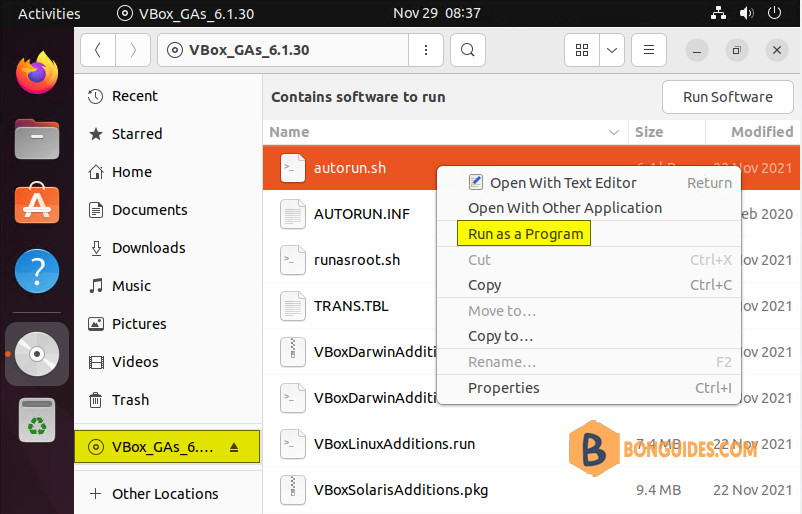Screen dimensions: 802x514
Task: Click Rename… in context menu
Action: (x=502, y=362)
